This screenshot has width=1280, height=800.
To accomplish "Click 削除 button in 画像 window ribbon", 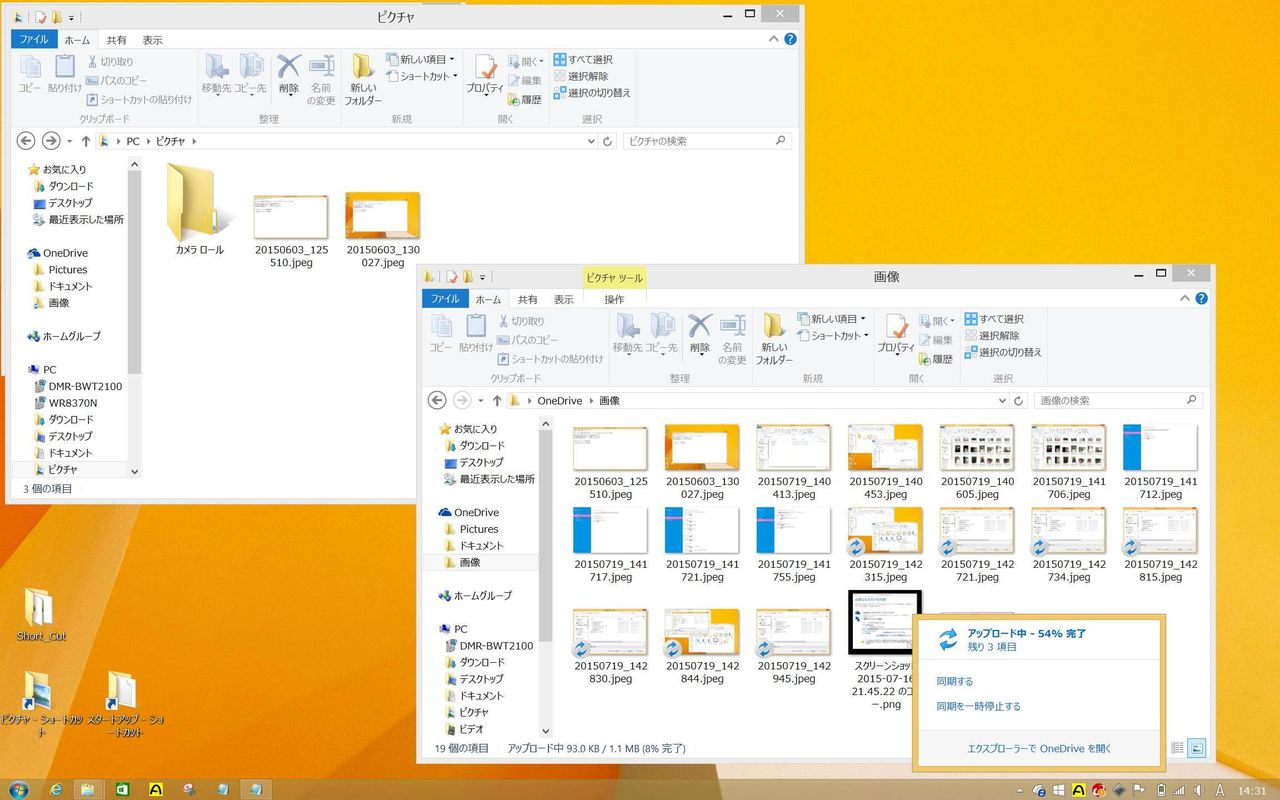I will 700,335.
